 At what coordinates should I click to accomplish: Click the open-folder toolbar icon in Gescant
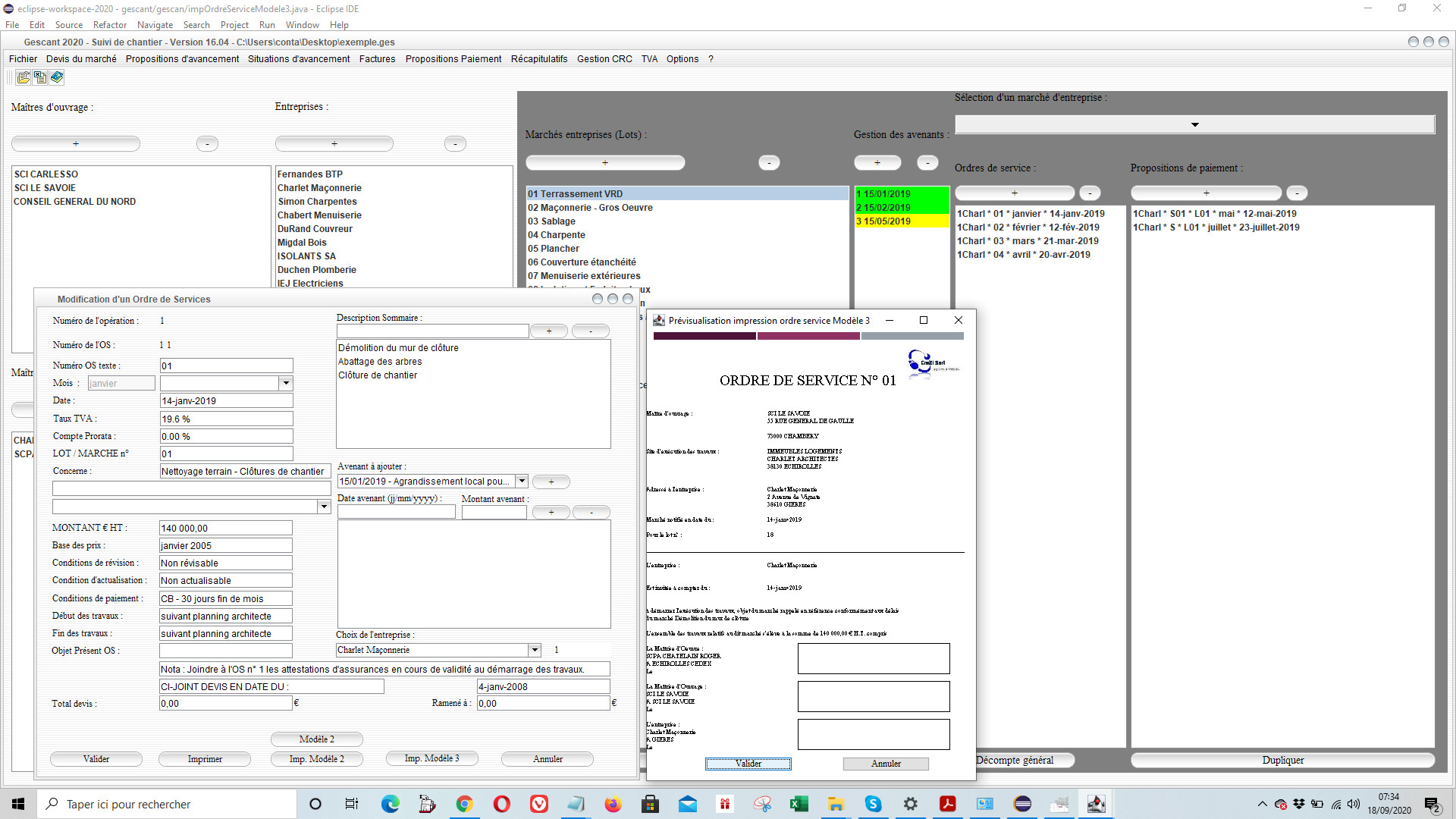(24, 77)
